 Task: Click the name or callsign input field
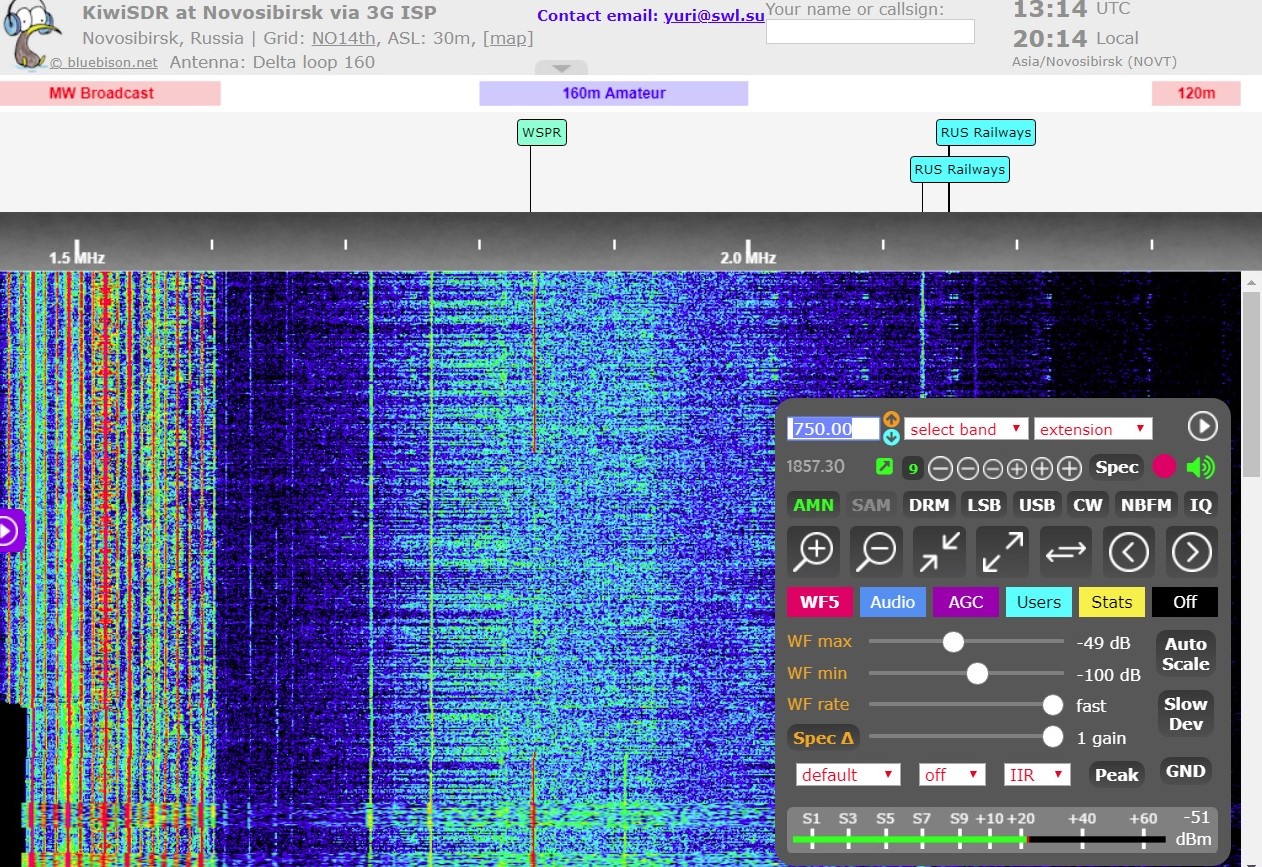pos(870,32)
